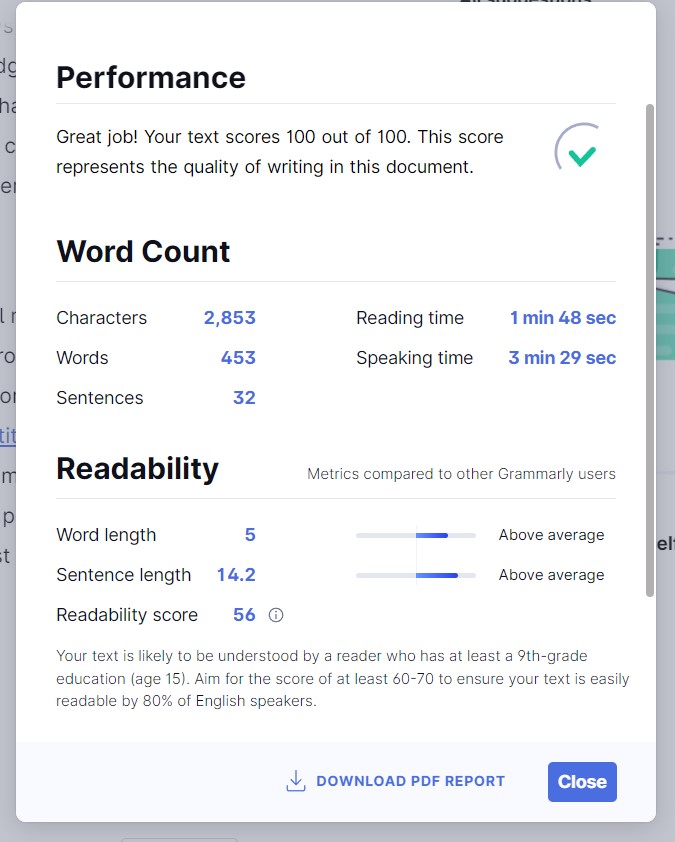The image size is (675, 842).
Task: Click the Speaking time value
Action: (562, 358)
